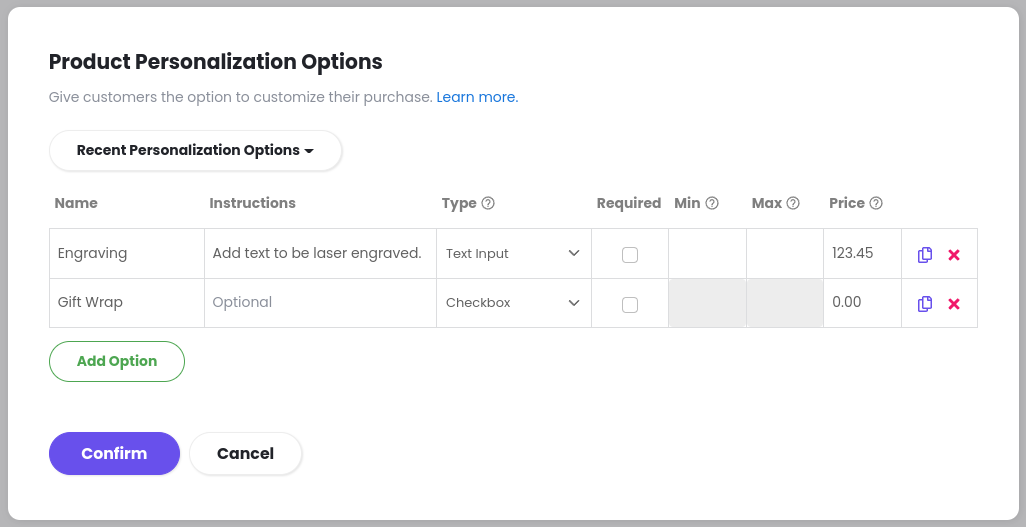
Task: Expand Recent Personalization Options menu
Action: pyautogui.click(x=196, y=151)
